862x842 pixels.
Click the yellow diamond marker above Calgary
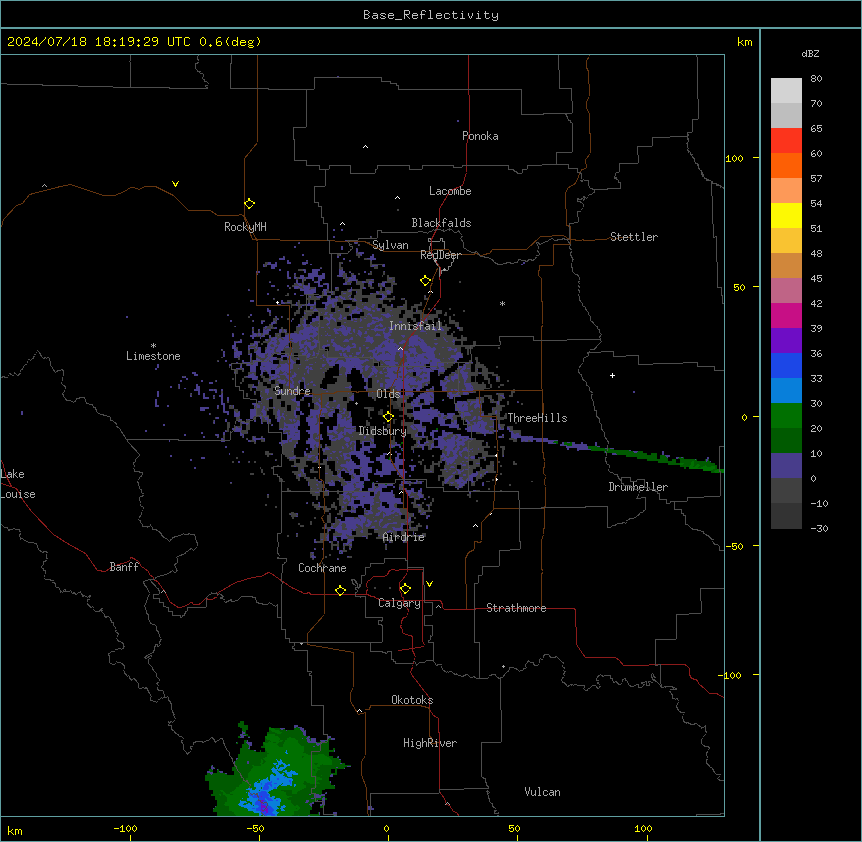pyautogui.click(x=405, y=589)
